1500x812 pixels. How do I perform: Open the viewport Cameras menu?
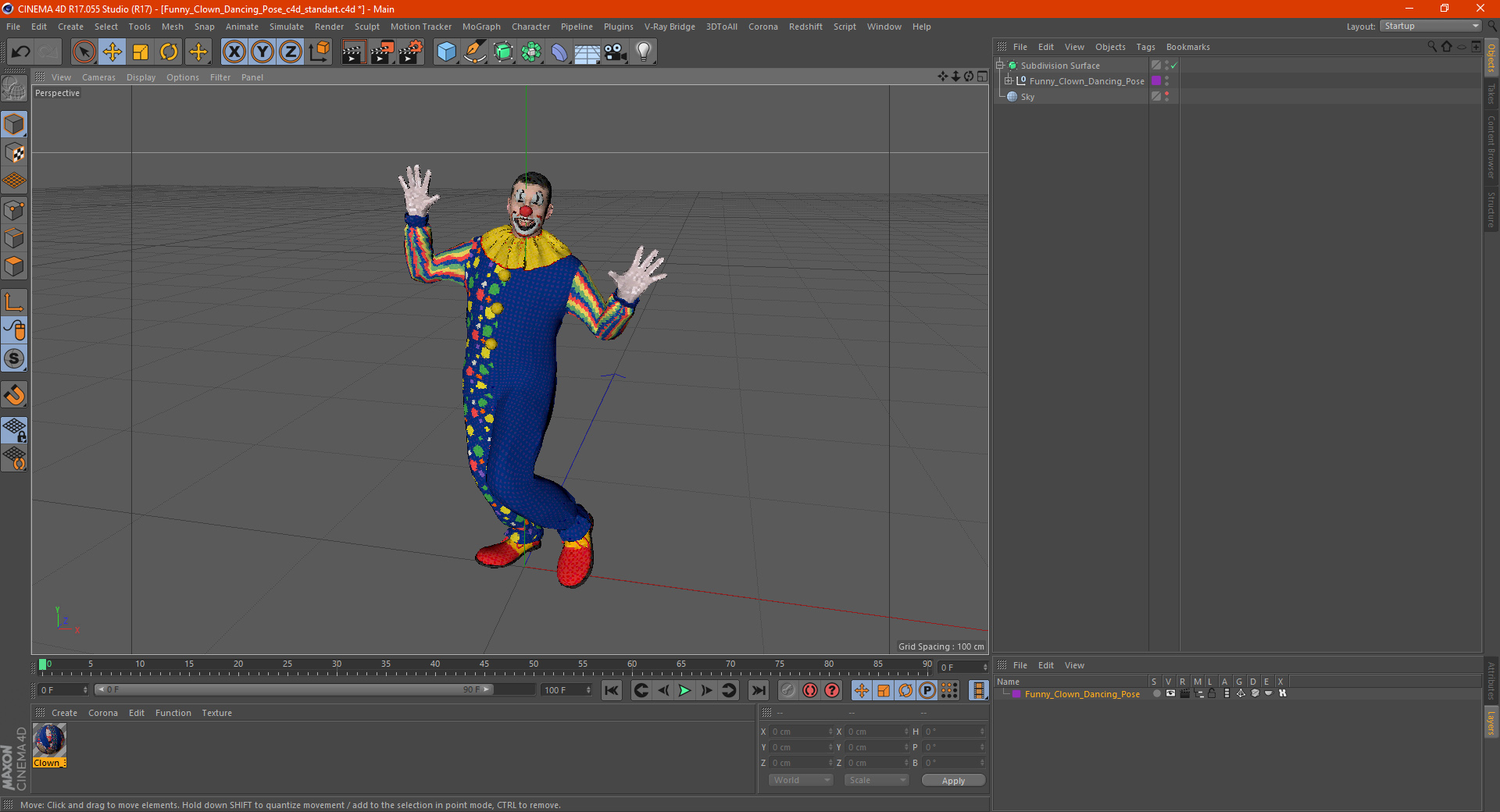pos(98,77)
